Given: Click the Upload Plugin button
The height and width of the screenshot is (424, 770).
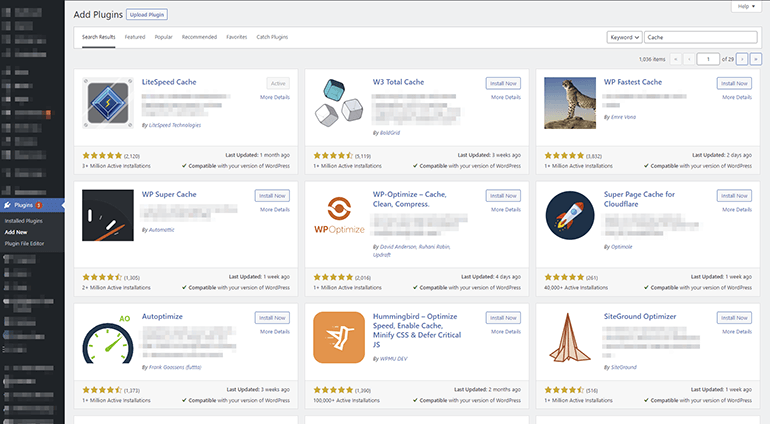Looking at the screenshot, I should tap(147, 15).
